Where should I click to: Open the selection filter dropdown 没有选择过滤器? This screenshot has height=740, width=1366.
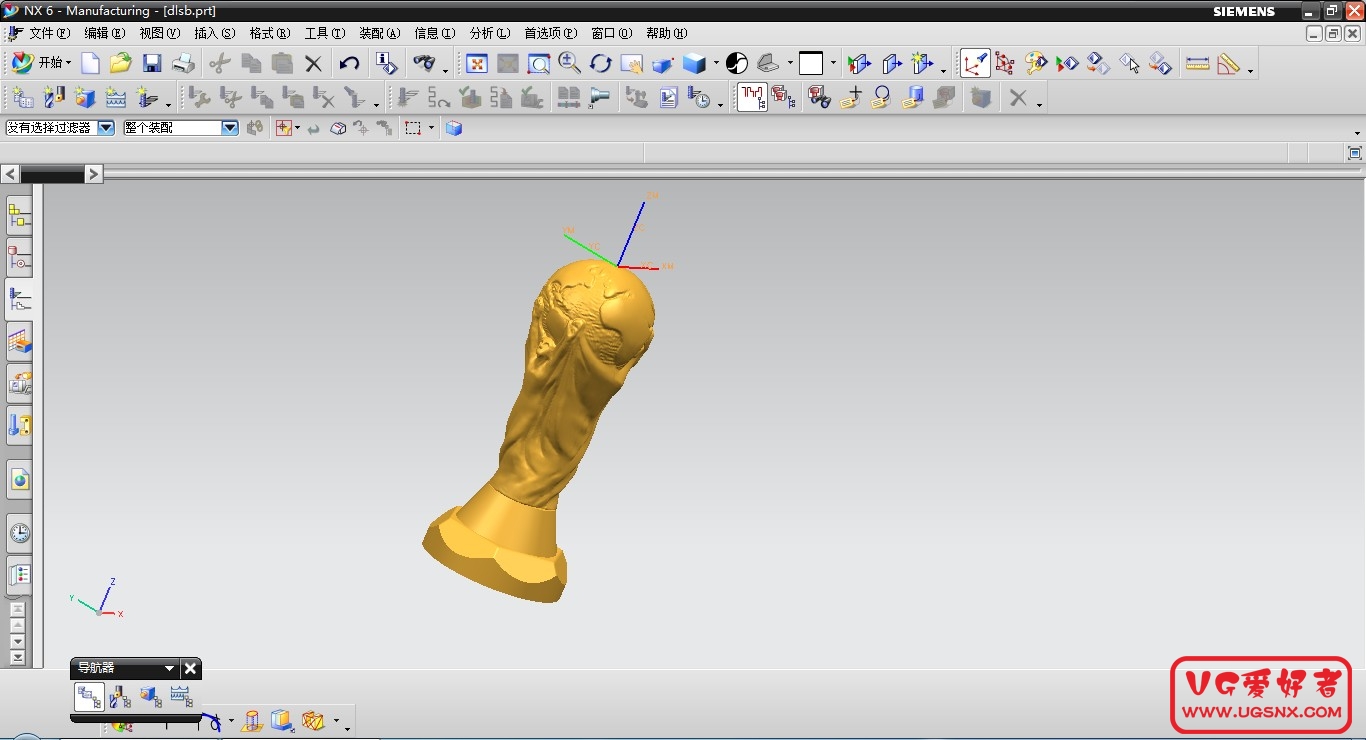106,128
